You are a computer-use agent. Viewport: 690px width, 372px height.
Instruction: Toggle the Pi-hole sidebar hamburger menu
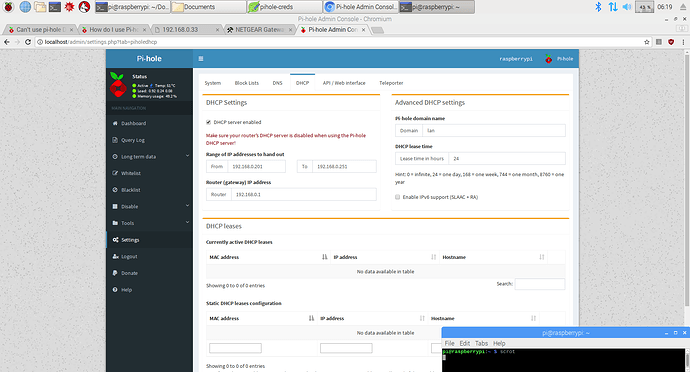[x=201, y=59]
